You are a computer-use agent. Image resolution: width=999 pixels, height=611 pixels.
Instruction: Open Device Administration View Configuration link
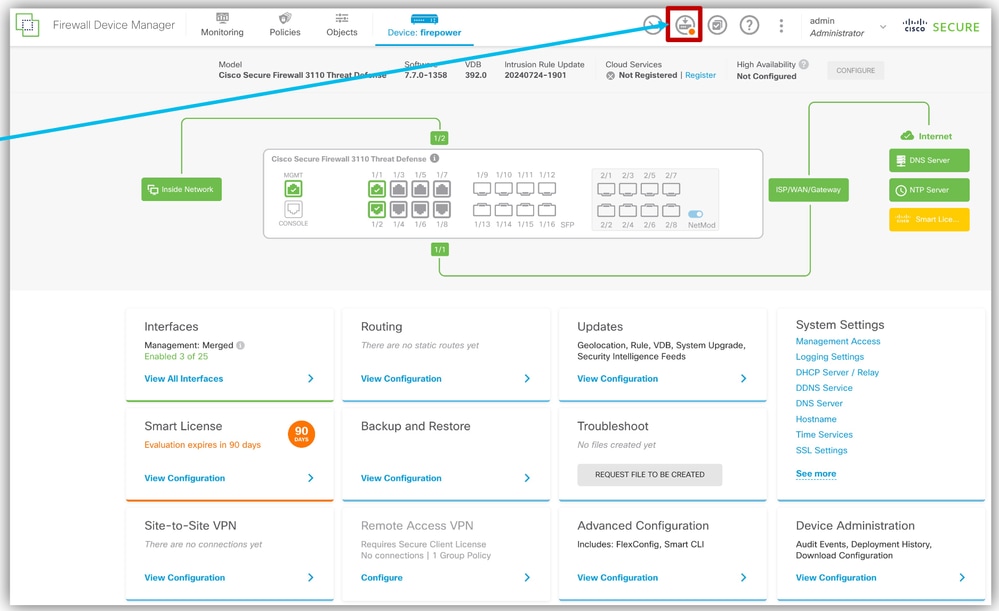836,577
